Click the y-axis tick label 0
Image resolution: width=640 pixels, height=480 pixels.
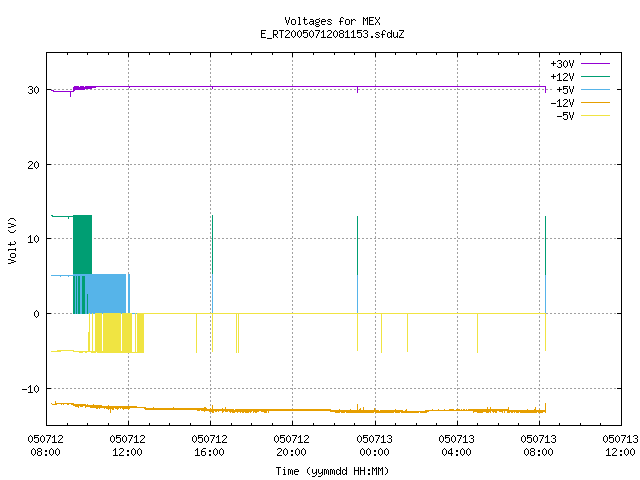(37, 314)
